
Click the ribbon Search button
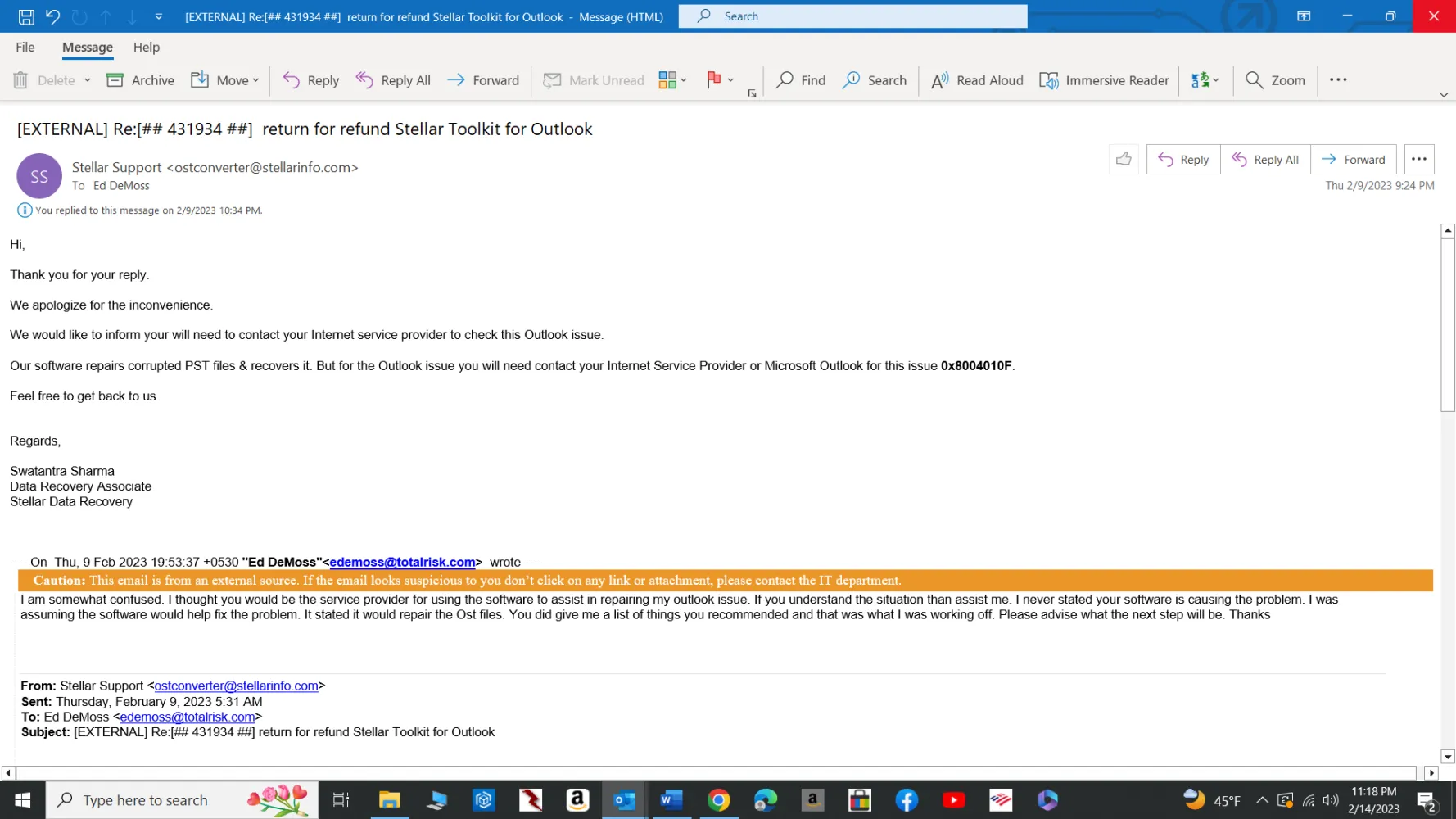click(x=875, y=79)
